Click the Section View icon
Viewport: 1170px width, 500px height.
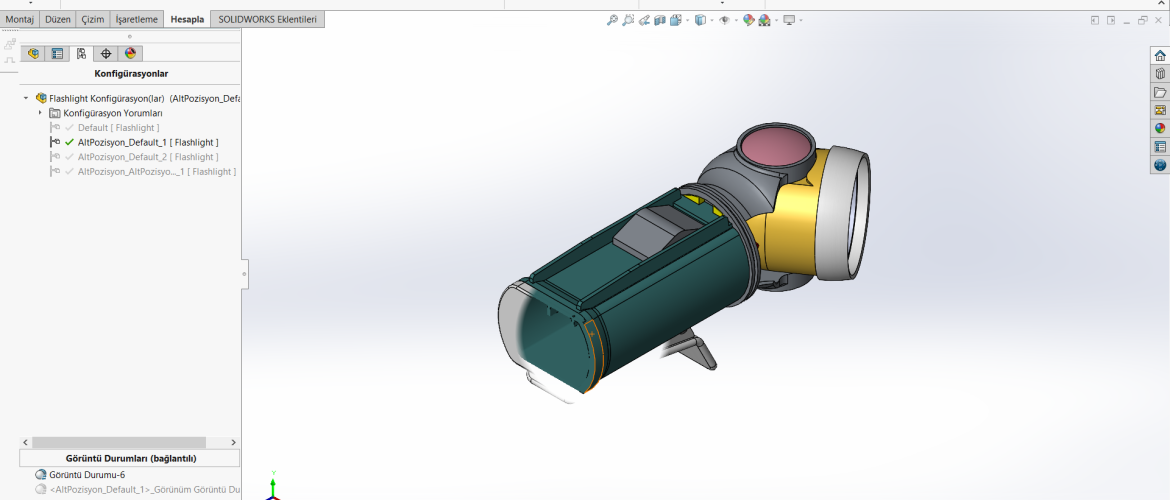click(x=660, y=20)
